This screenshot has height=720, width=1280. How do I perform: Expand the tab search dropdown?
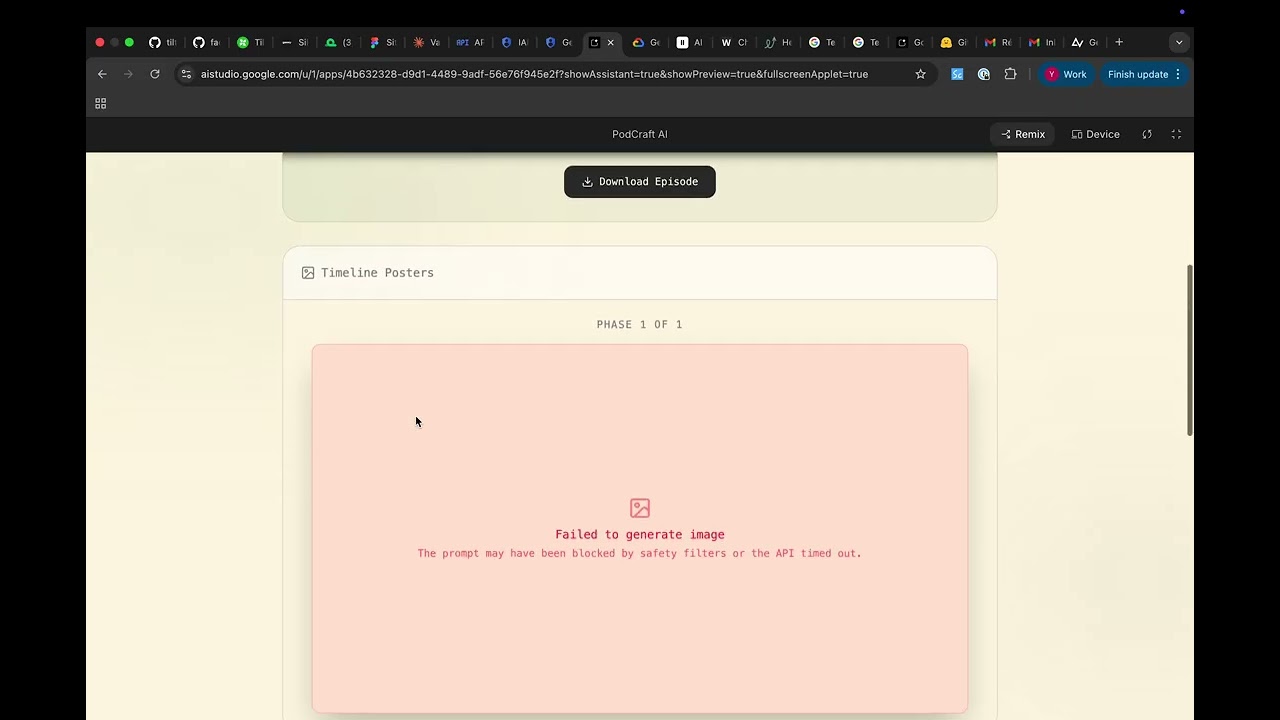tap(1179, 42)
